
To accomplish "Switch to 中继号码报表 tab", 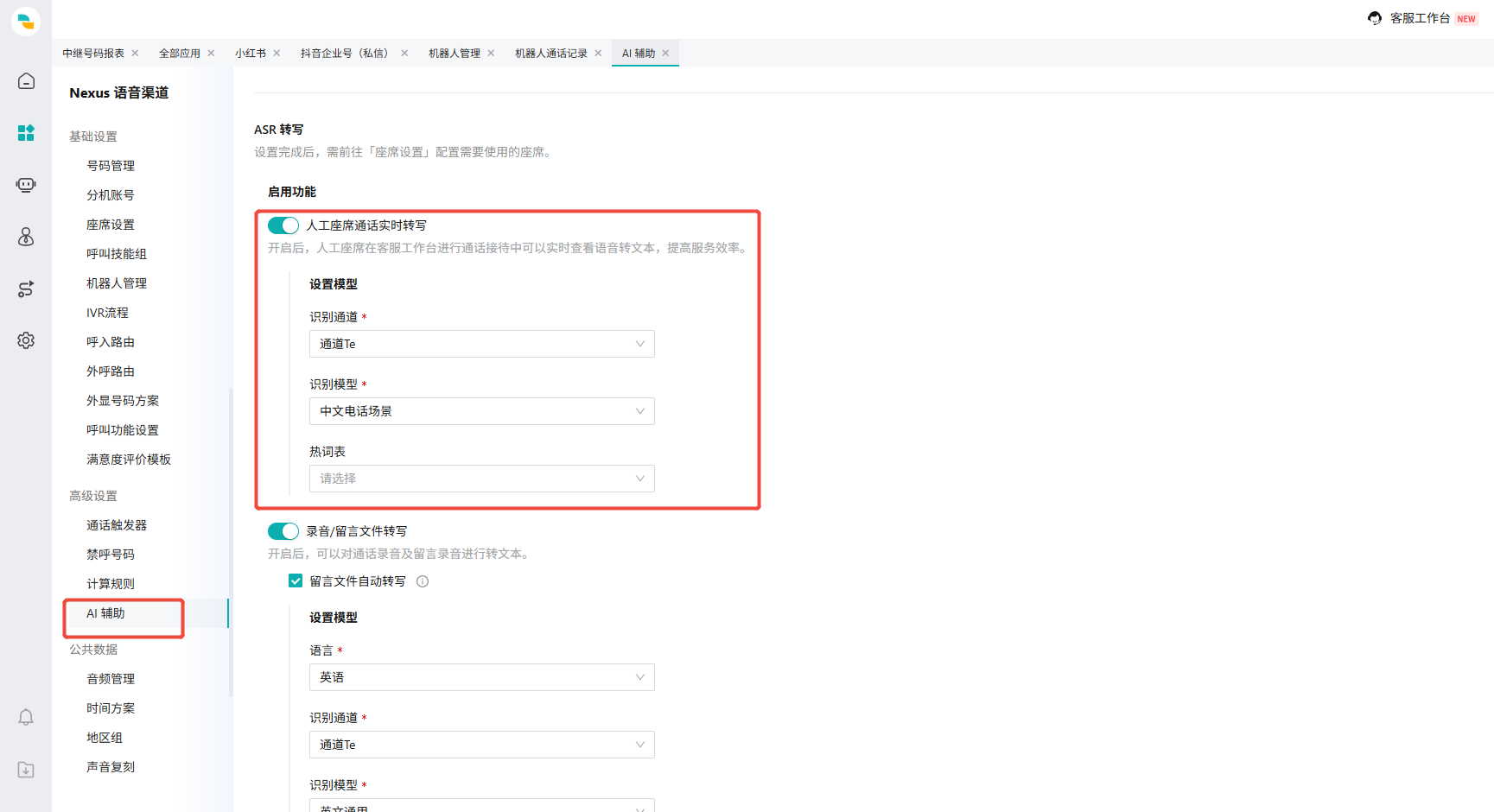I will click(93, 54).
